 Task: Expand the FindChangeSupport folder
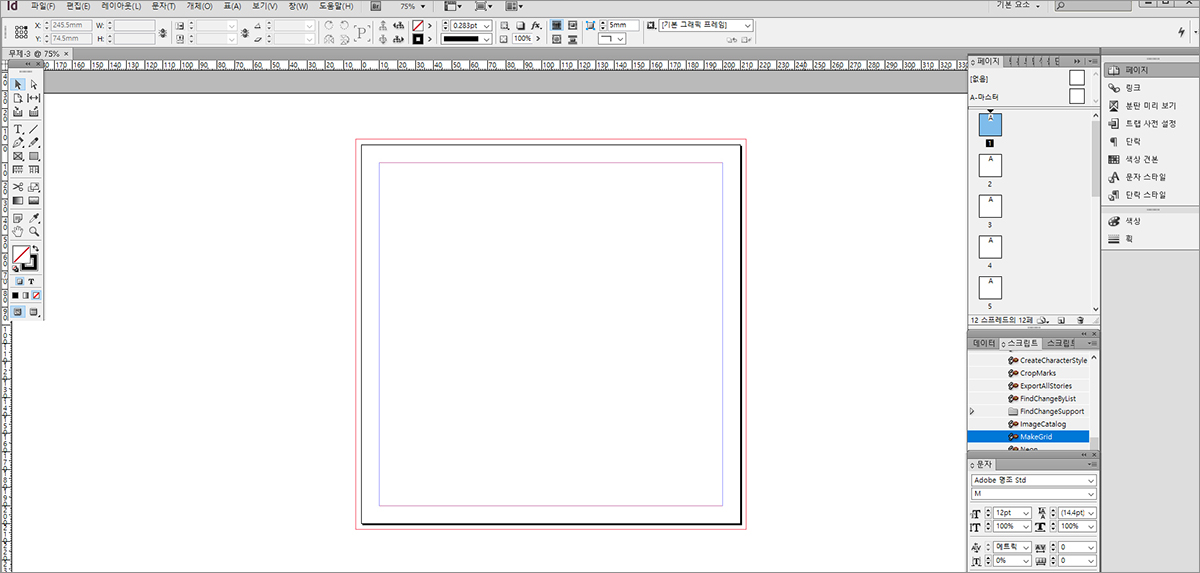point(972,411)
